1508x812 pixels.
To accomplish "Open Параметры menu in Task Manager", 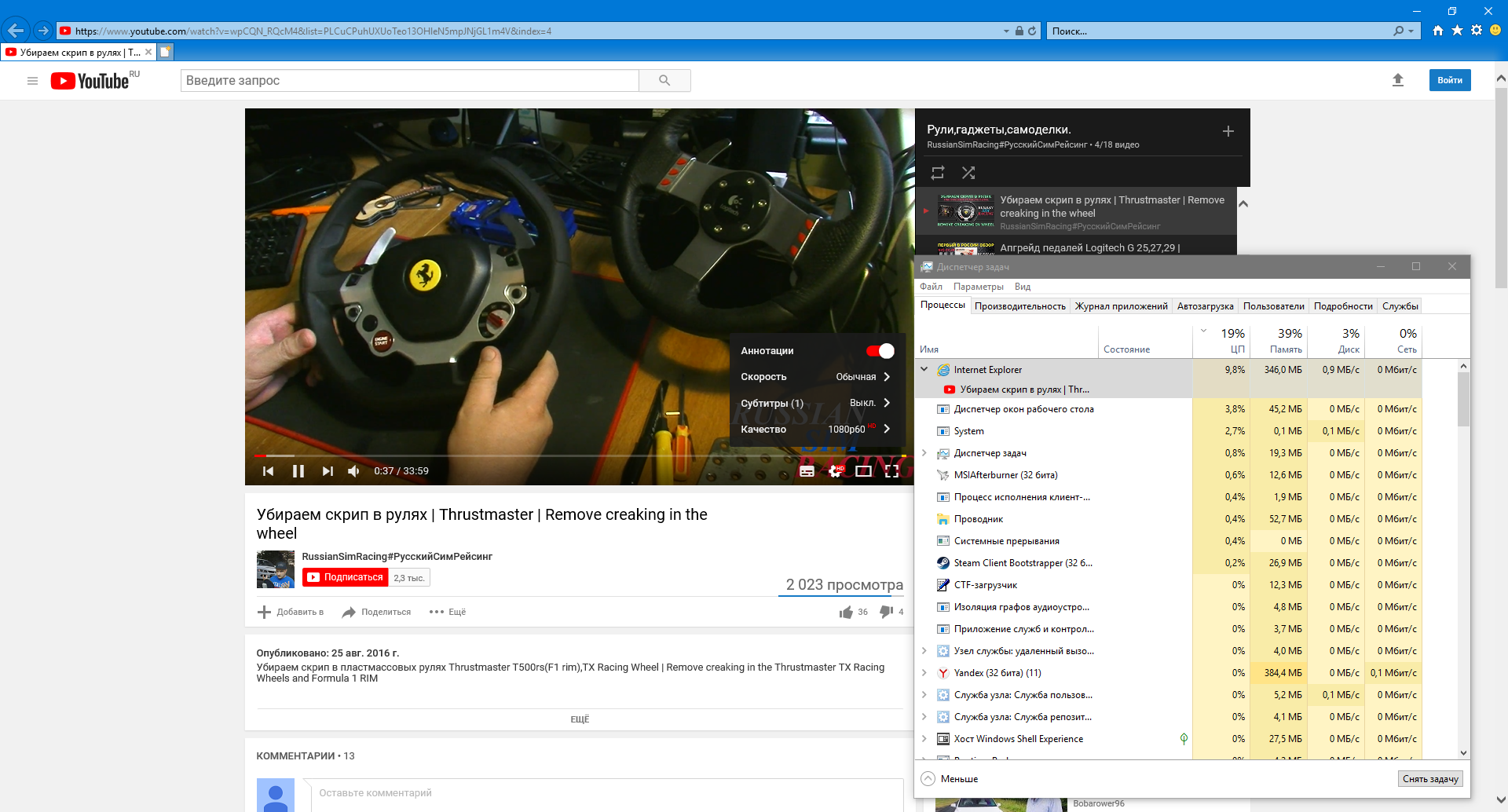I will pos(979,287).
